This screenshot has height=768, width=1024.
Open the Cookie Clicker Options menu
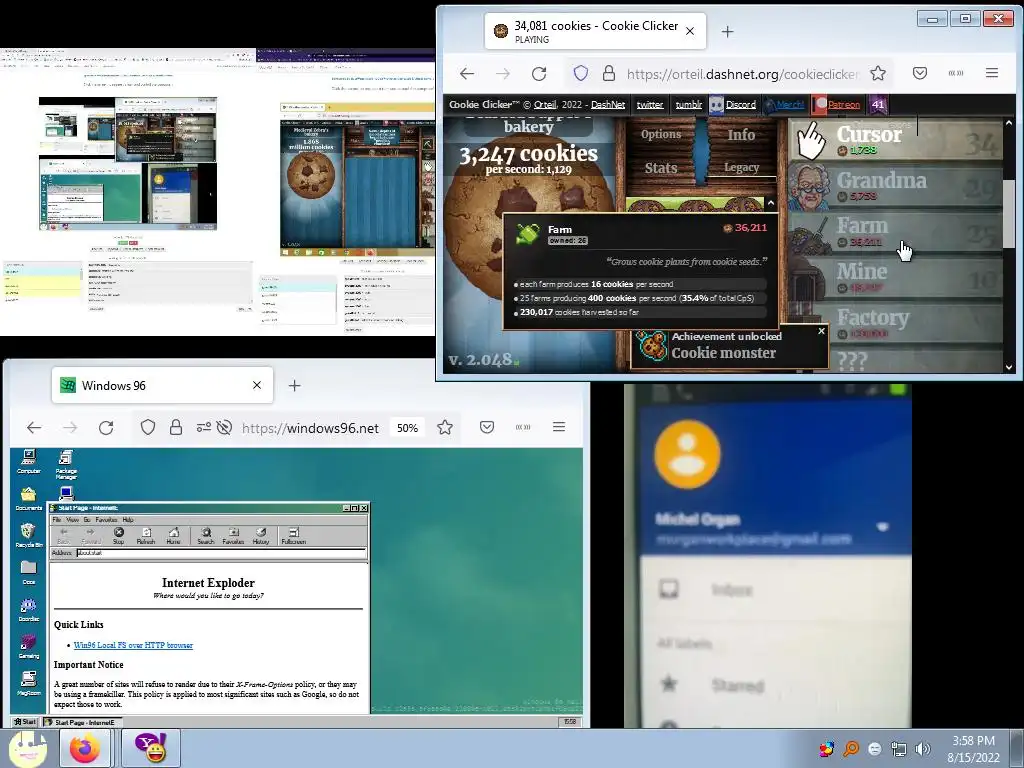660,134
